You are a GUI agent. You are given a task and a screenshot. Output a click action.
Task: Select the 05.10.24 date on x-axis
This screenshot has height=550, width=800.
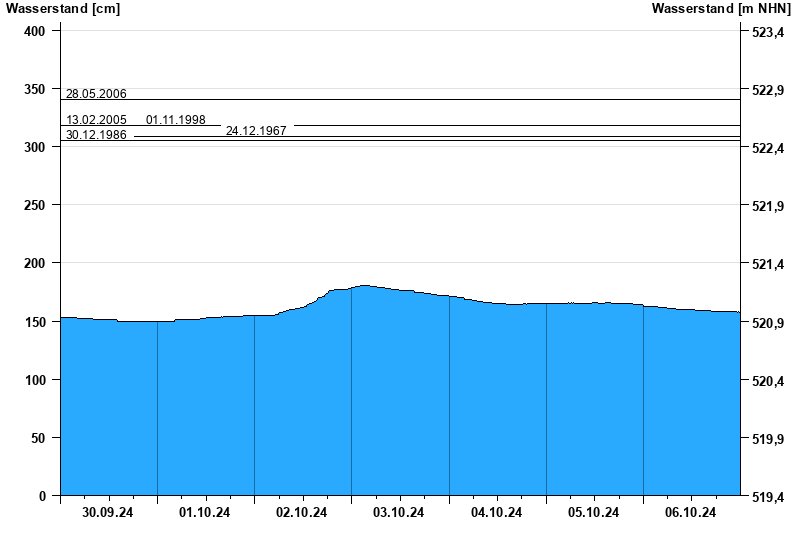click(594, 513)
